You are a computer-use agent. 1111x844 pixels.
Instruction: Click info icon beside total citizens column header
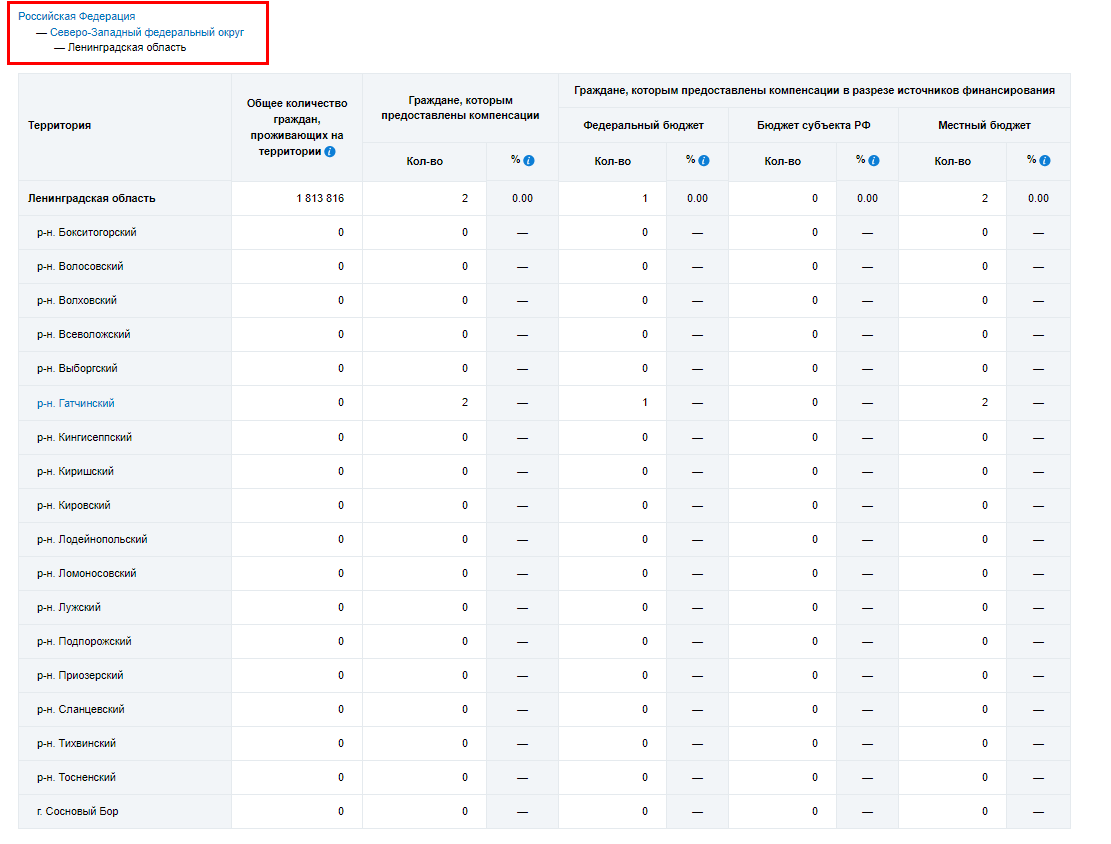pos(330,152)
